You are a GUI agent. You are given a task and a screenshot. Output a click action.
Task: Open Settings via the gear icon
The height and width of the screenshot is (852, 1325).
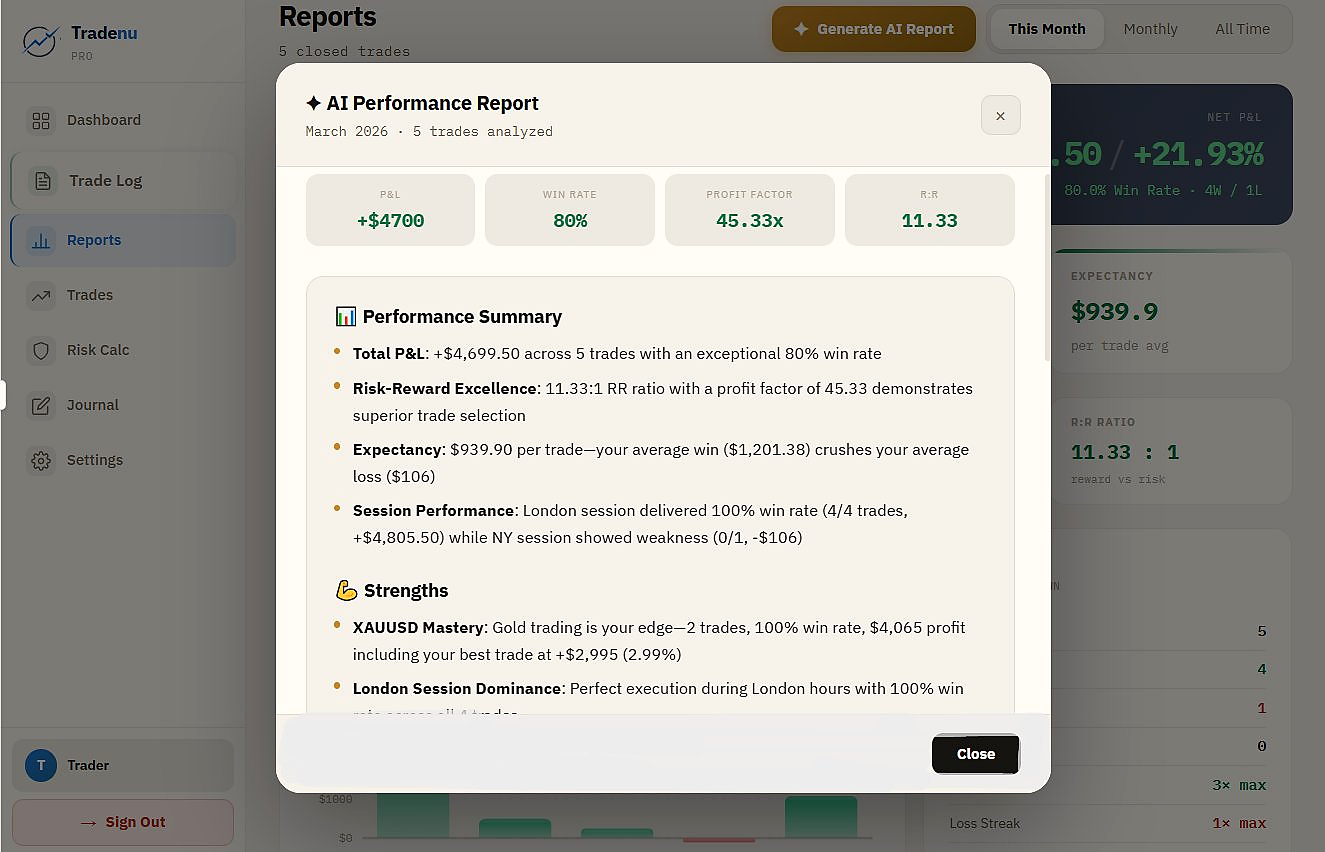(x=41, y=460)
